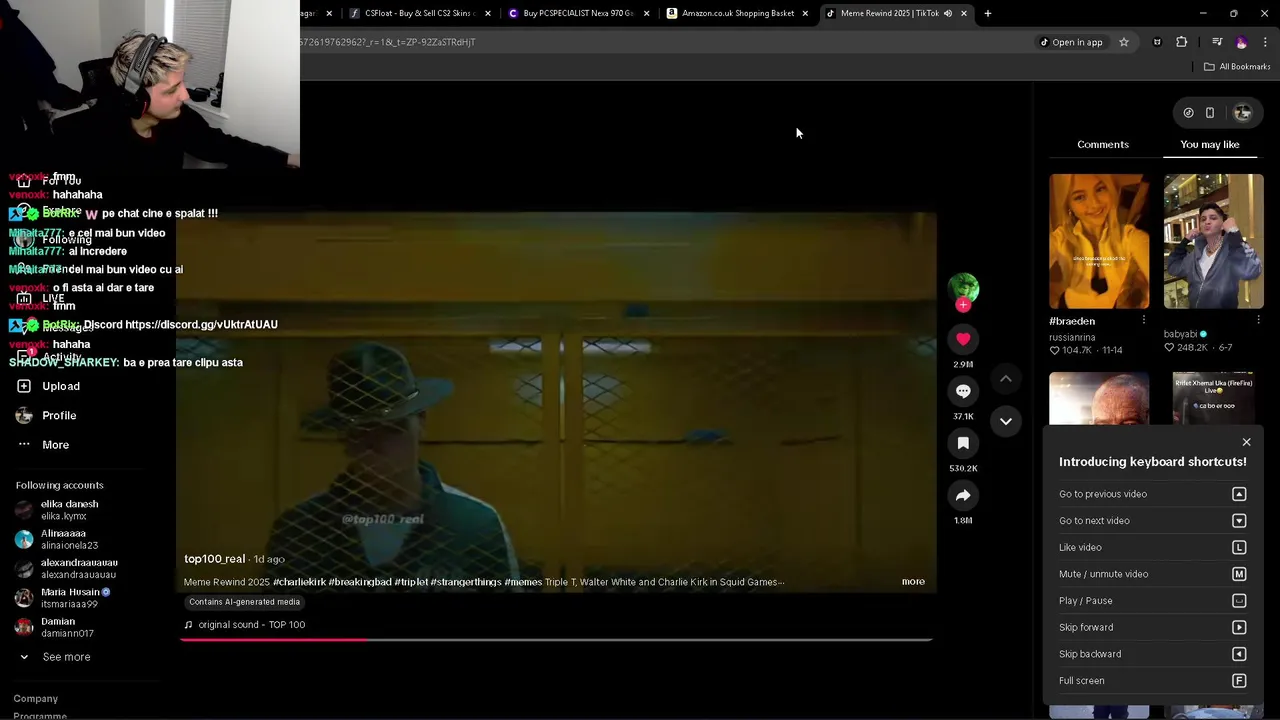Mute the TikTok tab via speaker icon

coord(948,13)
